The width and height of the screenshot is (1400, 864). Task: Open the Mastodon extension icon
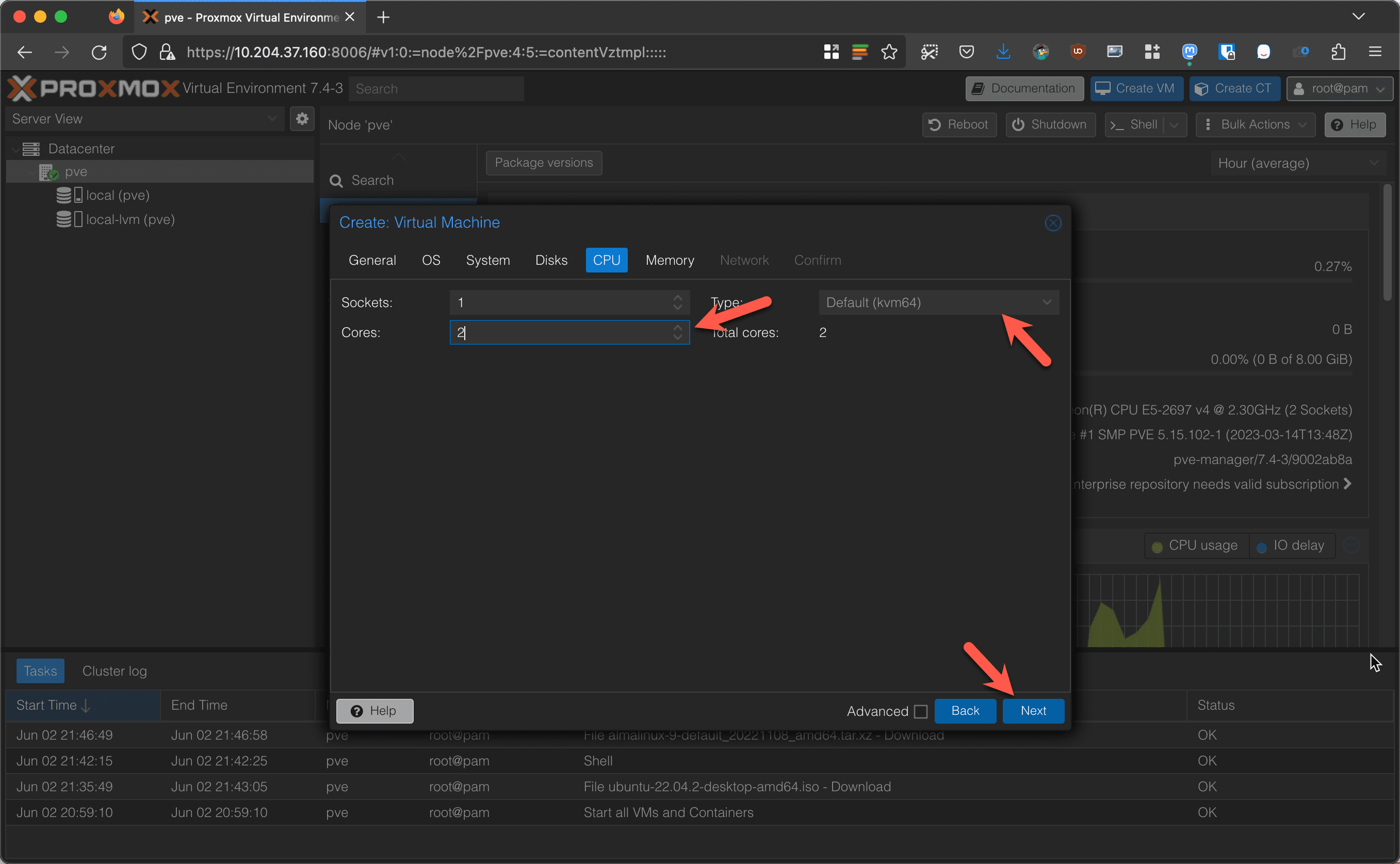pyautogui.click(x=1190, y=52)
